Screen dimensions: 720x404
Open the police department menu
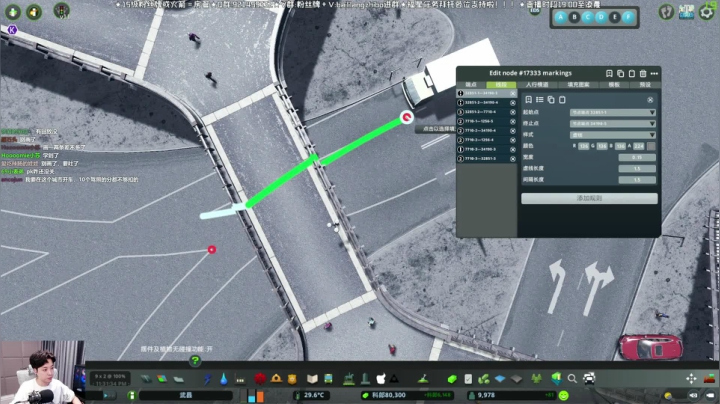[292, 379]
